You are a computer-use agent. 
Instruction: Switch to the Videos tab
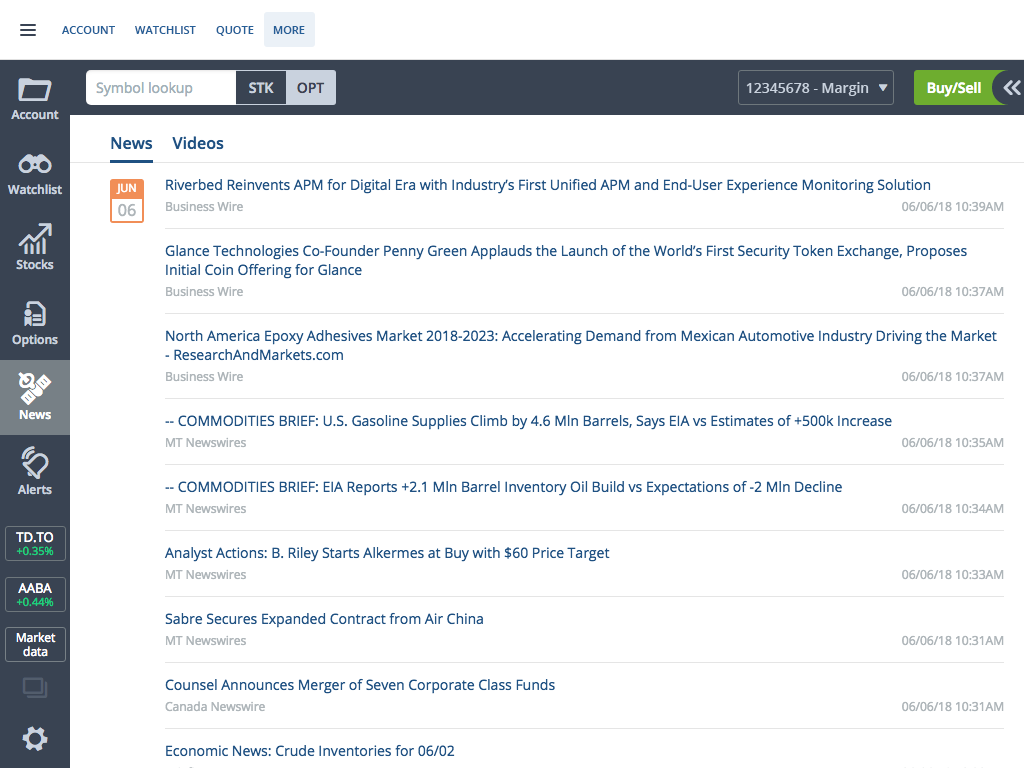198,143
